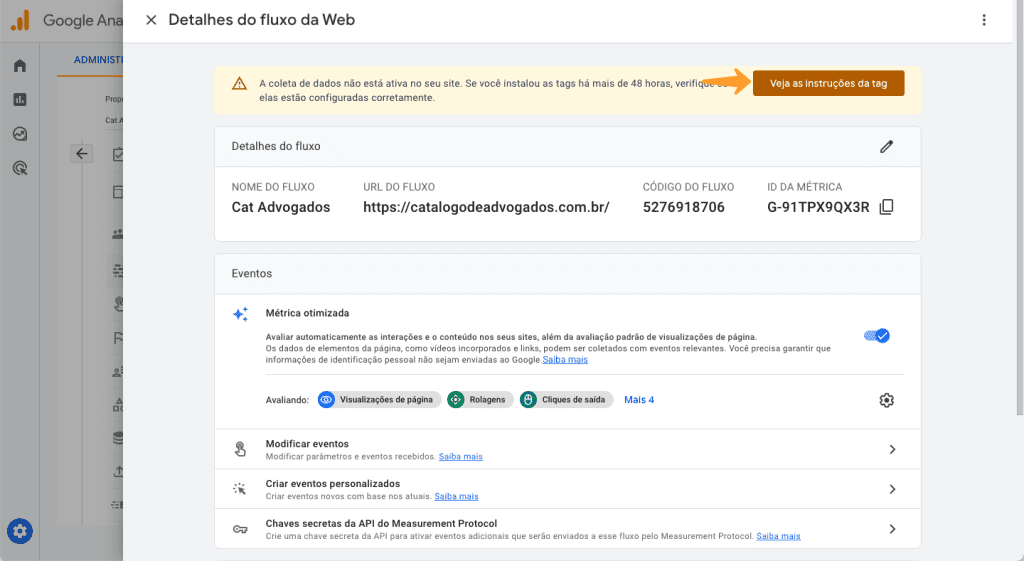1024x561 pixels.
Task: Expand the Modificar eventos row
Action: (x=568, y=449)
